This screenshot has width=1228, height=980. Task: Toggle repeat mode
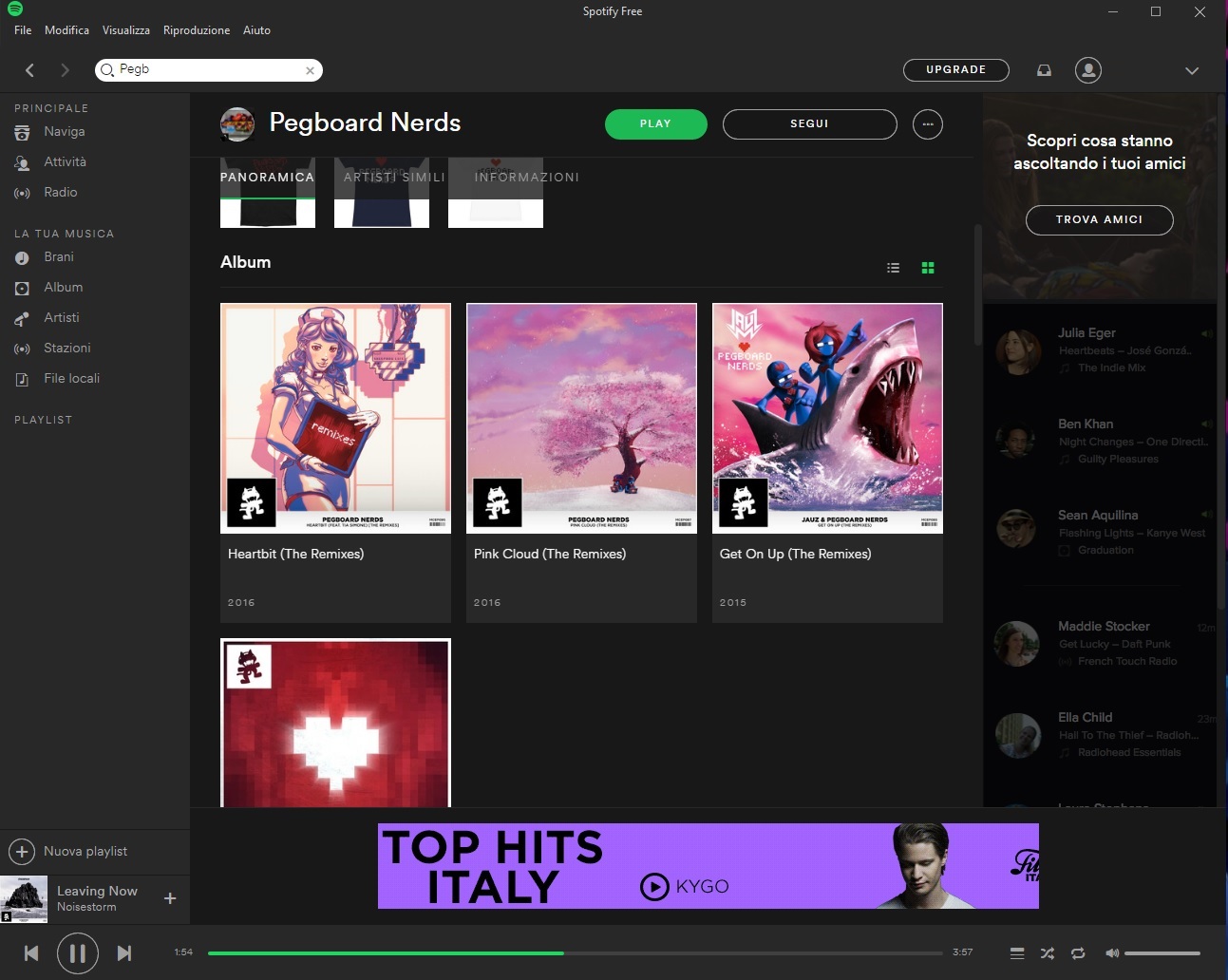[x=1078, y=952]
